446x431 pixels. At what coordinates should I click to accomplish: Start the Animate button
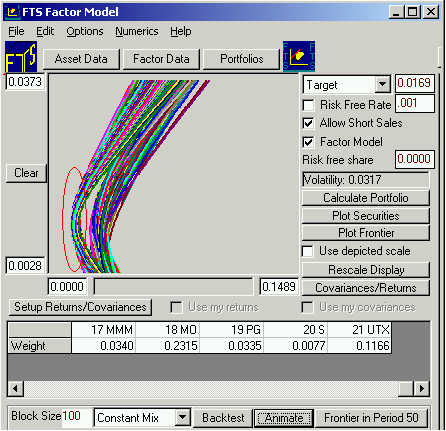coord(284,418)
